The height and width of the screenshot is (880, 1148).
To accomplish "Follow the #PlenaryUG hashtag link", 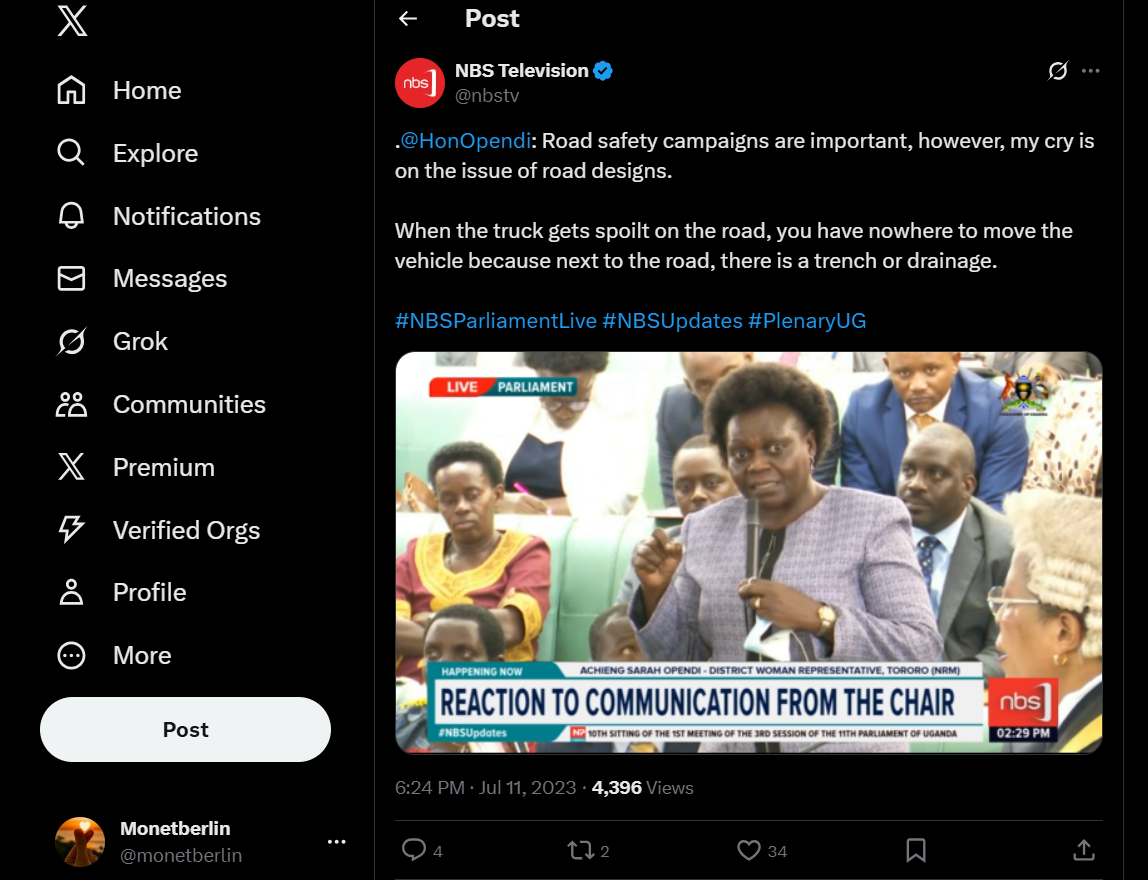I will click(807, 321).
